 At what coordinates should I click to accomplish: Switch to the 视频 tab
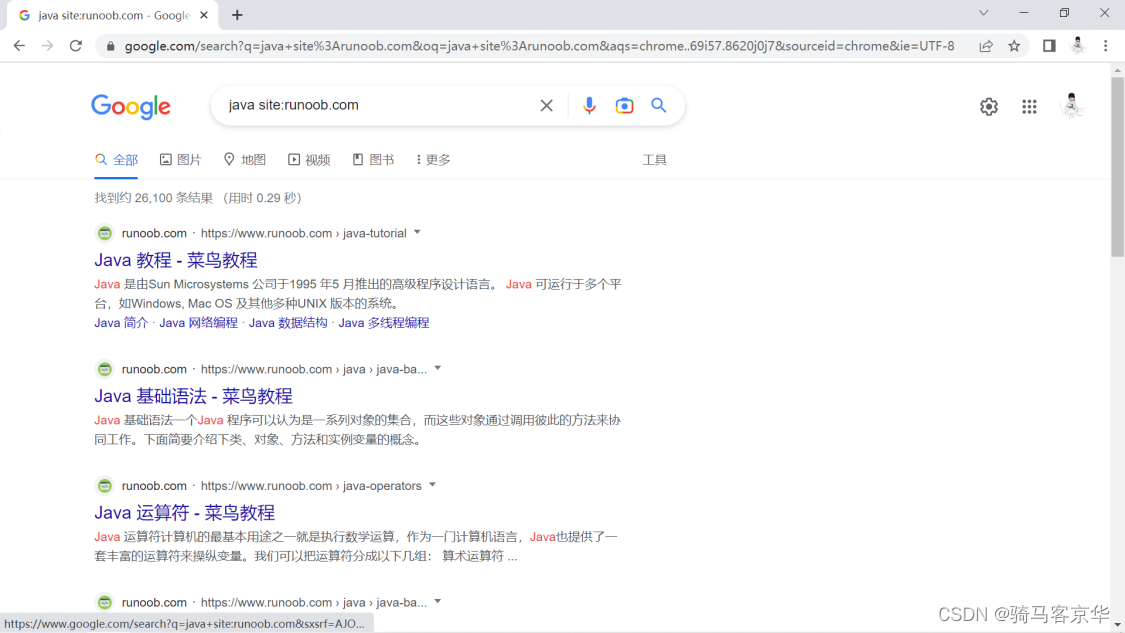tap(309, 160)
